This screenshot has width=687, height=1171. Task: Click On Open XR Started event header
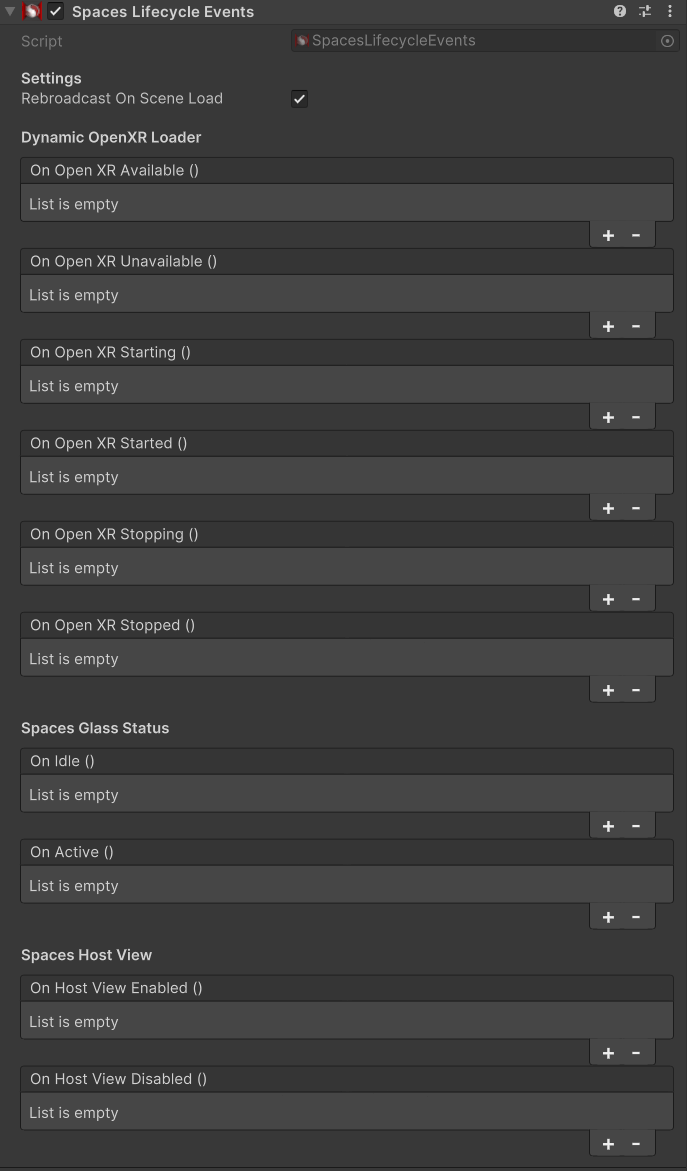[x=347, y=444]
